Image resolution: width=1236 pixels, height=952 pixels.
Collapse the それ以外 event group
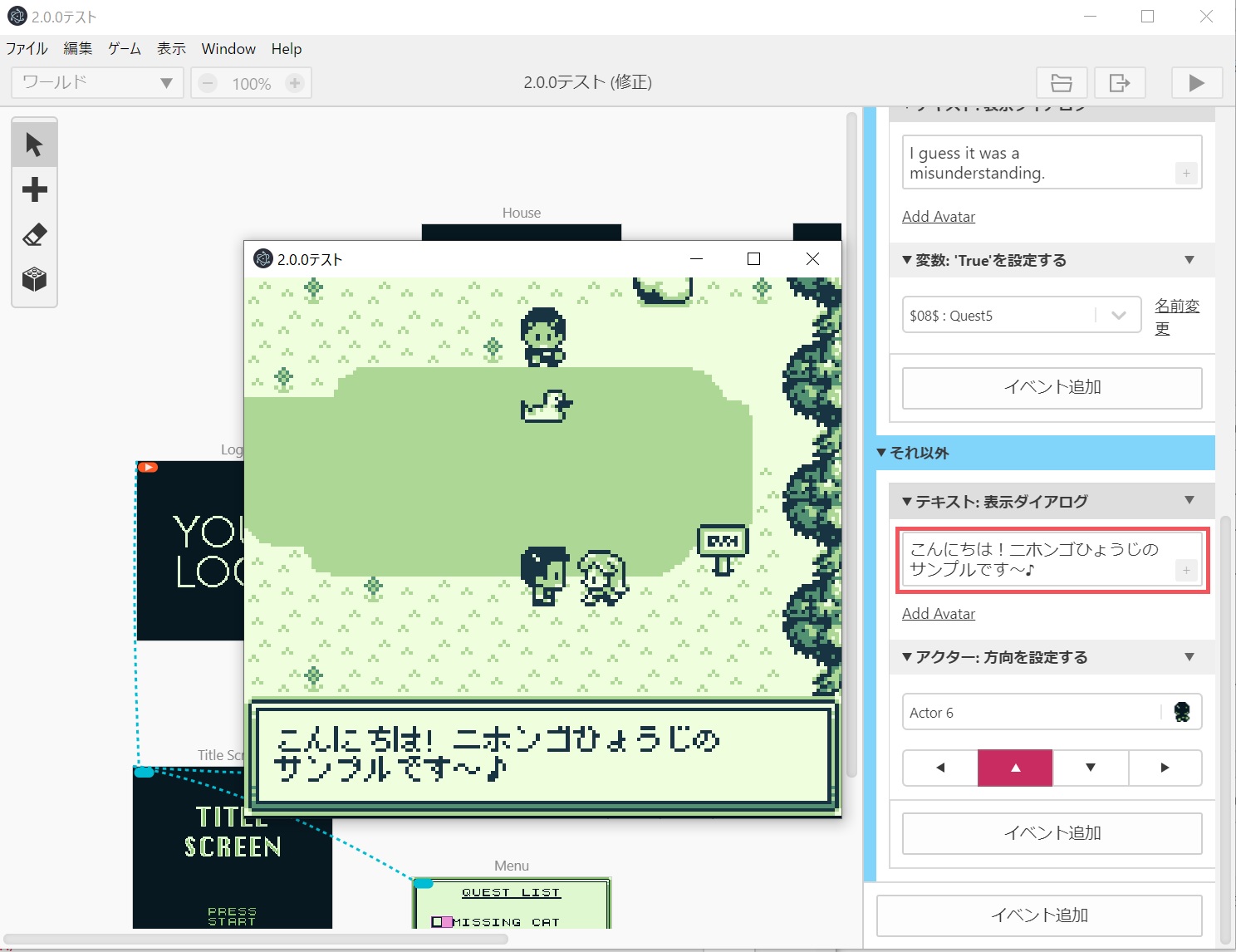[882, 453]
